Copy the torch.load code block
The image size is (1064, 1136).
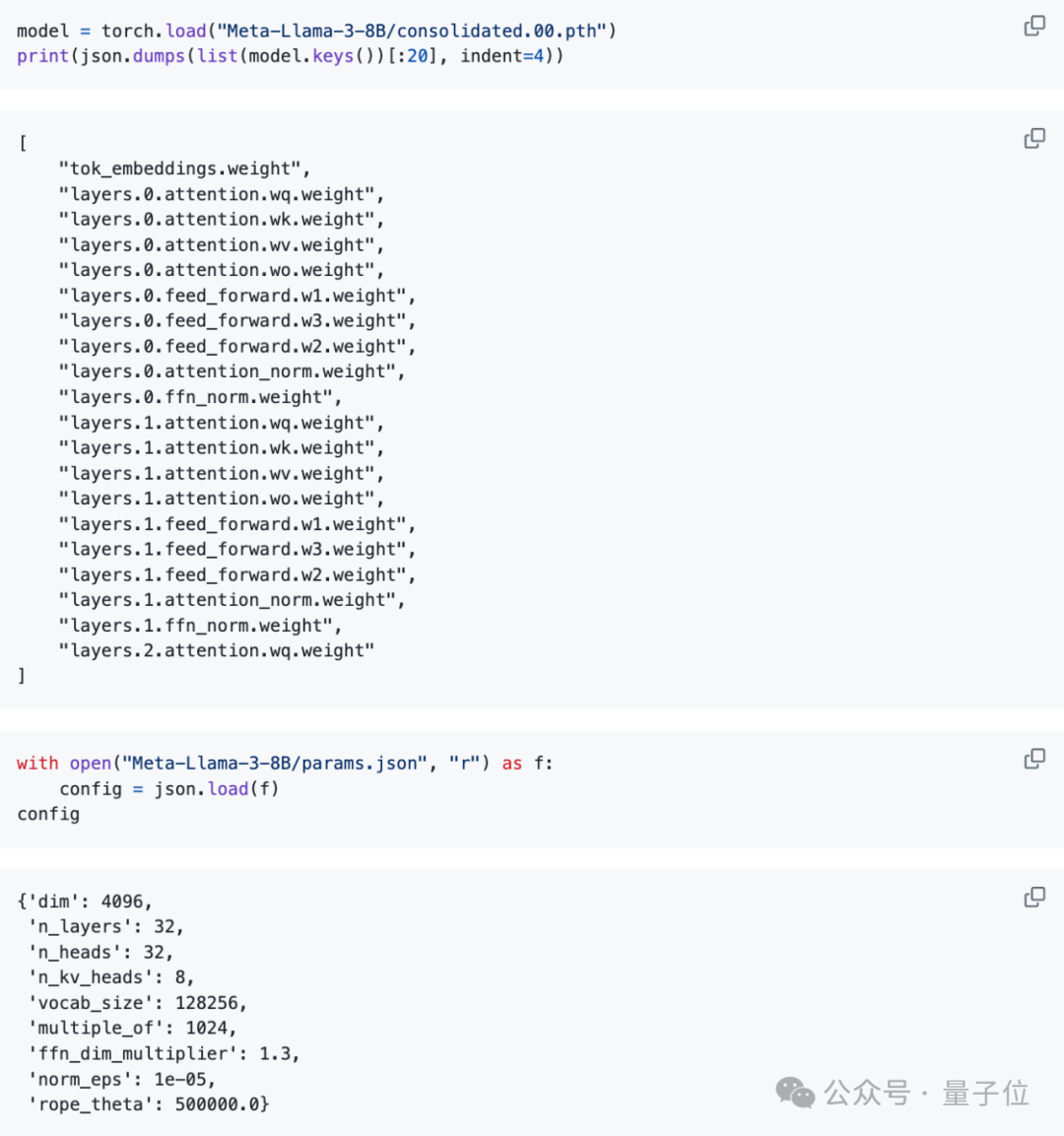click(1034, 26)
